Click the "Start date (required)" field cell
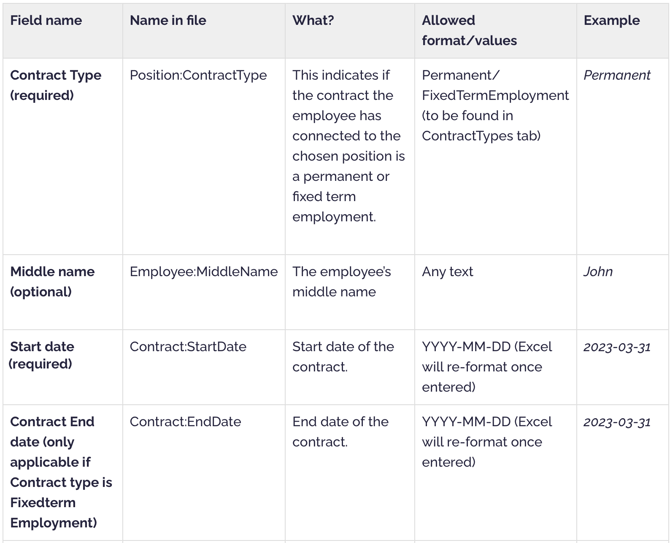Screen dimensions: 670x543 (42, 355)
